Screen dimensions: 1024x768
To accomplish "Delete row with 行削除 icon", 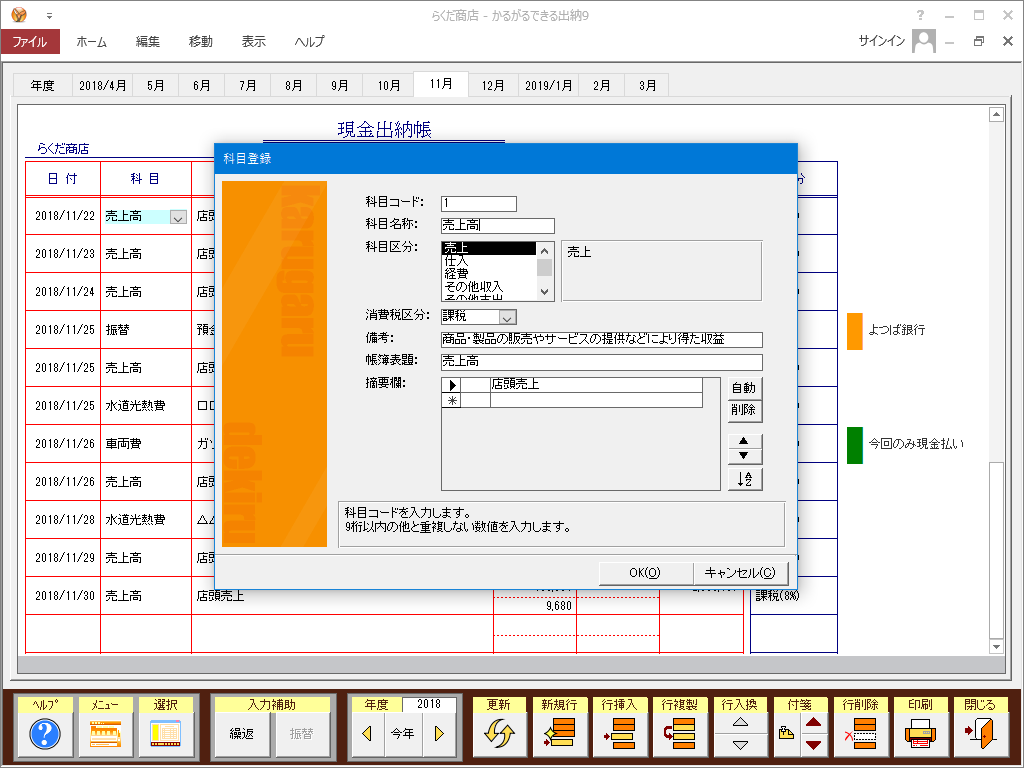I will click(860, 734).
